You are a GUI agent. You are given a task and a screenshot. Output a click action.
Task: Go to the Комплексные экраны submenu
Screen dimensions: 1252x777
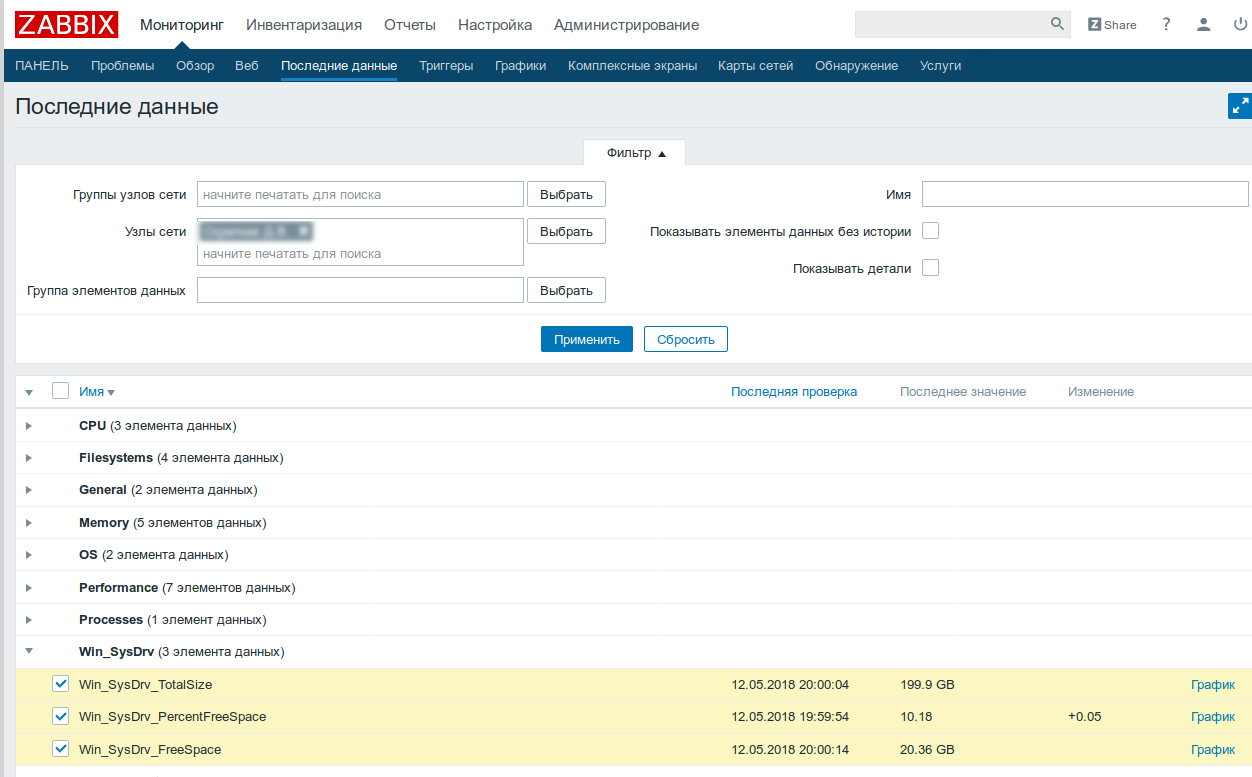point(633,66)
